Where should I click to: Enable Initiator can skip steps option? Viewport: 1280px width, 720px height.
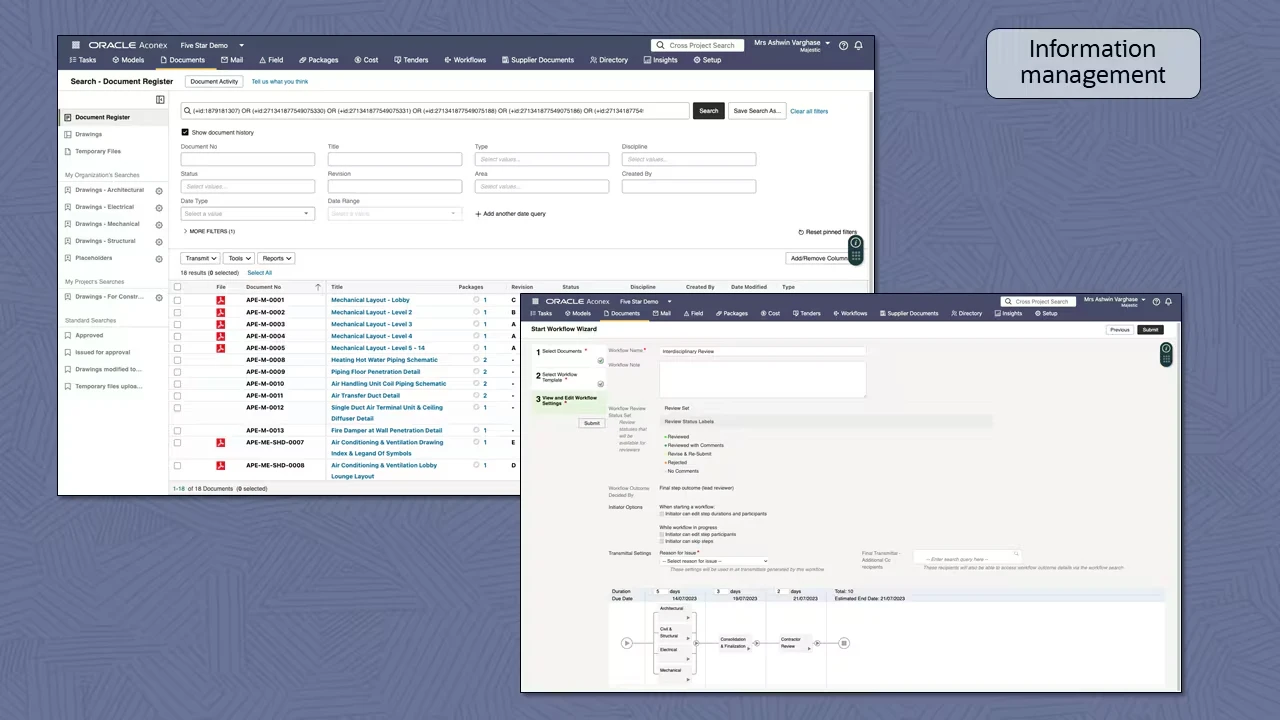(662, 541)
